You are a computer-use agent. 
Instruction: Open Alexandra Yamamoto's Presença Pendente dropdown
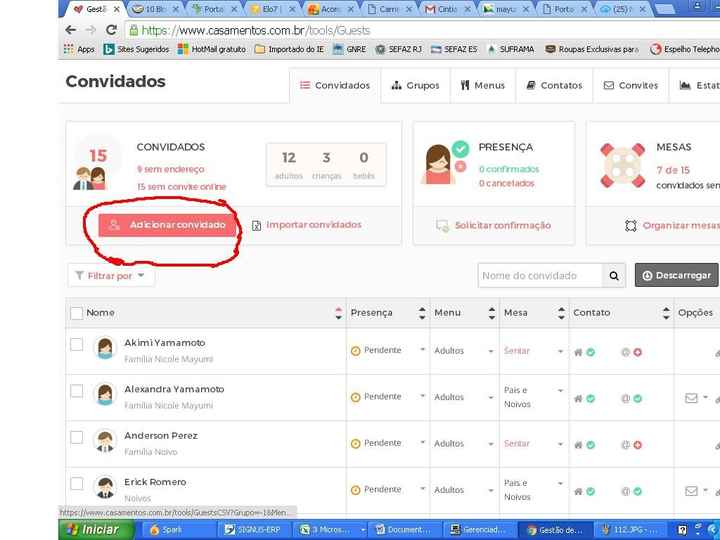[388, 397]
